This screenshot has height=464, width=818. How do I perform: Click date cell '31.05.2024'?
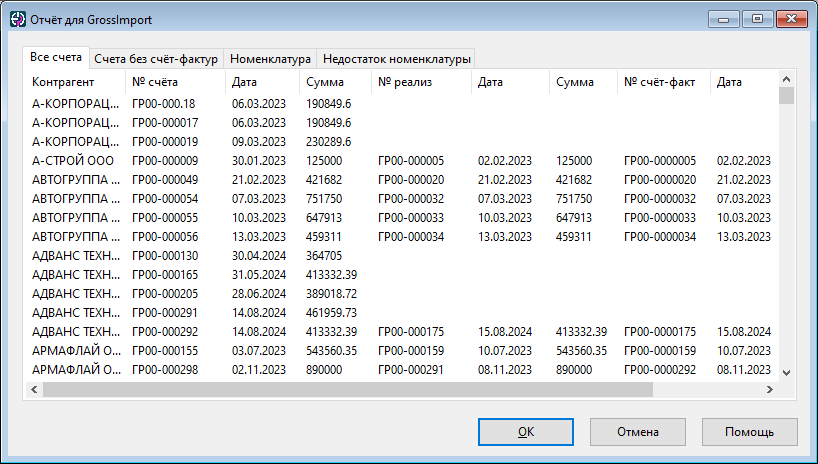click(x=259, y=275)
